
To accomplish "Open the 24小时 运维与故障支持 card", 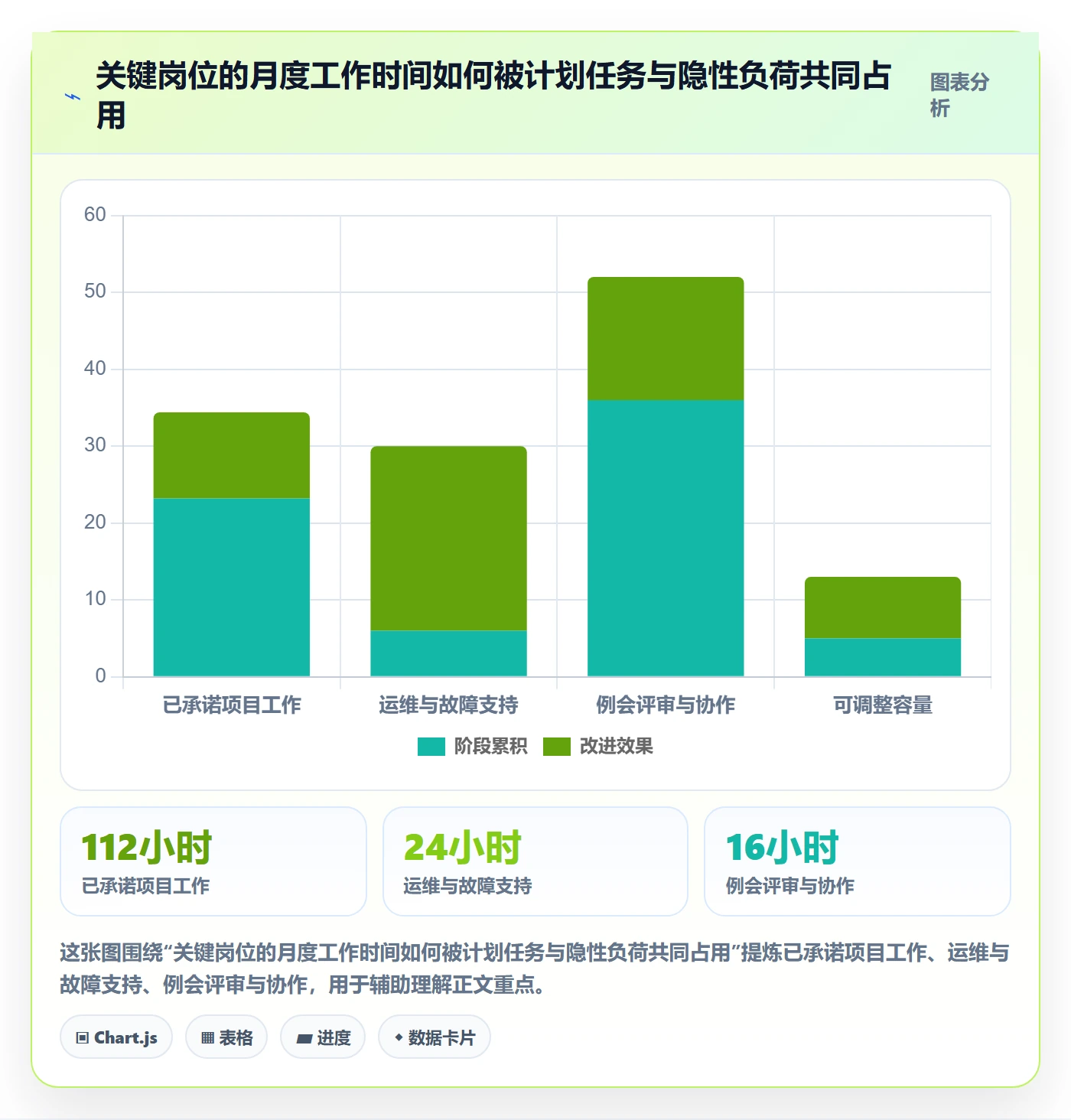I will [x=535, y=861].
